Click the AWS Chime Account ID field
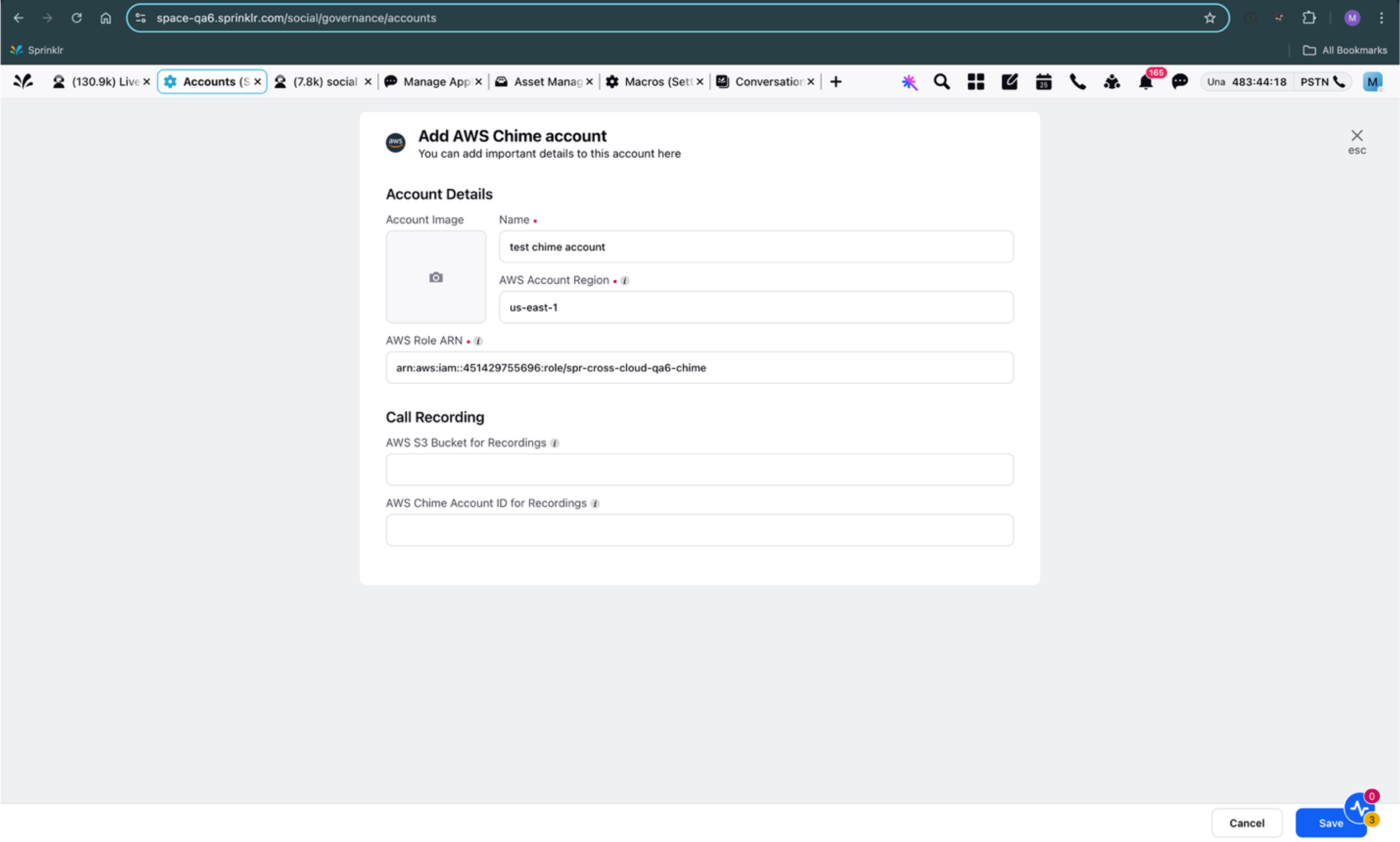 [699, 530]
